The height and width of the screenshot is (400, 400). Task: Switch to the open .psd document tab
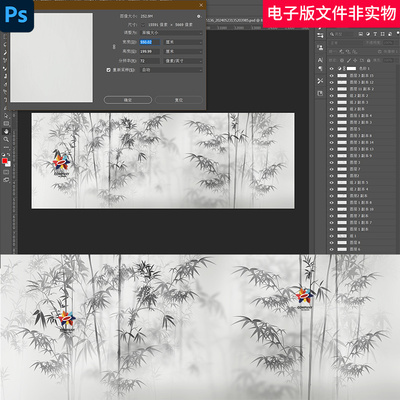point(234,20)
